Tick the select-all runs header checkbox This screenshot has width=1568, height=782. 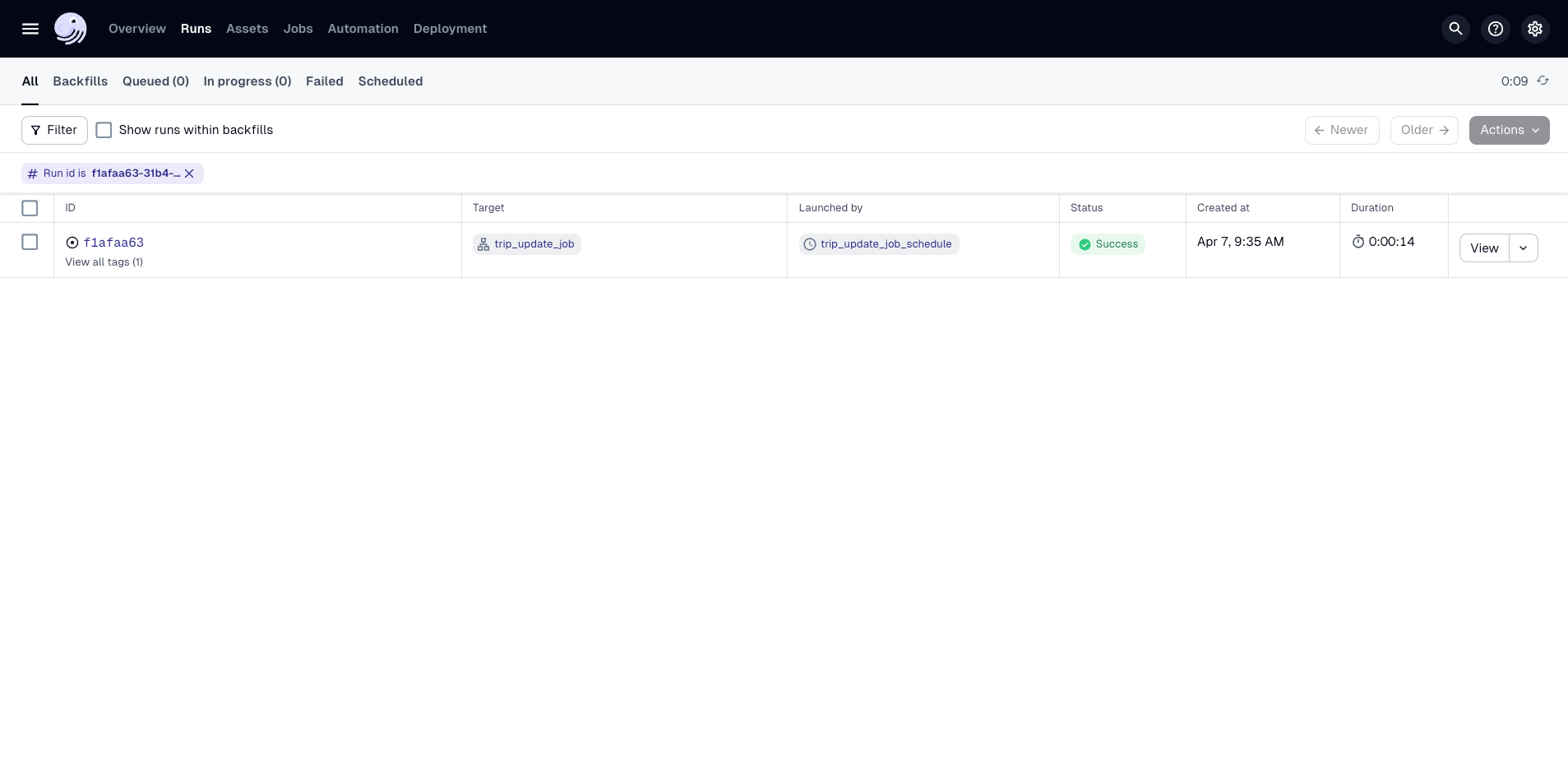coord(30,208)
